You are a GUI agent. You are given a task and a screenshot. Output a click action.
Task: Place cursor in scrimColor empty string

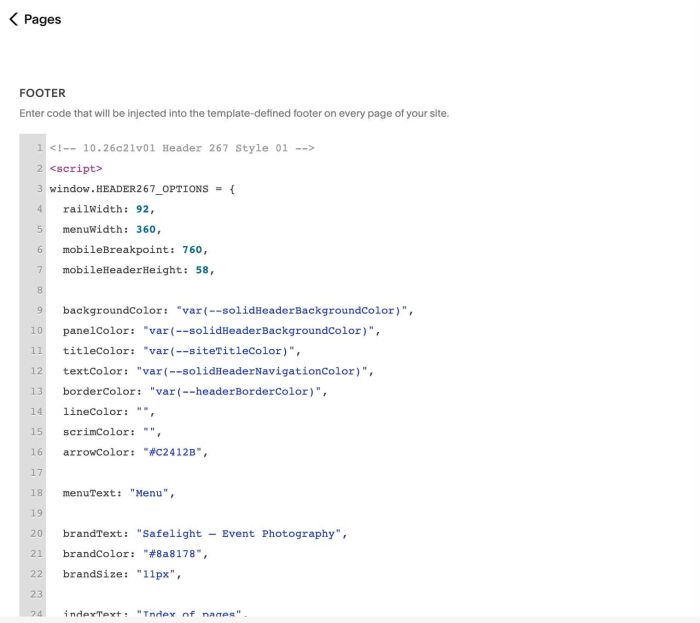coord(150,432)
